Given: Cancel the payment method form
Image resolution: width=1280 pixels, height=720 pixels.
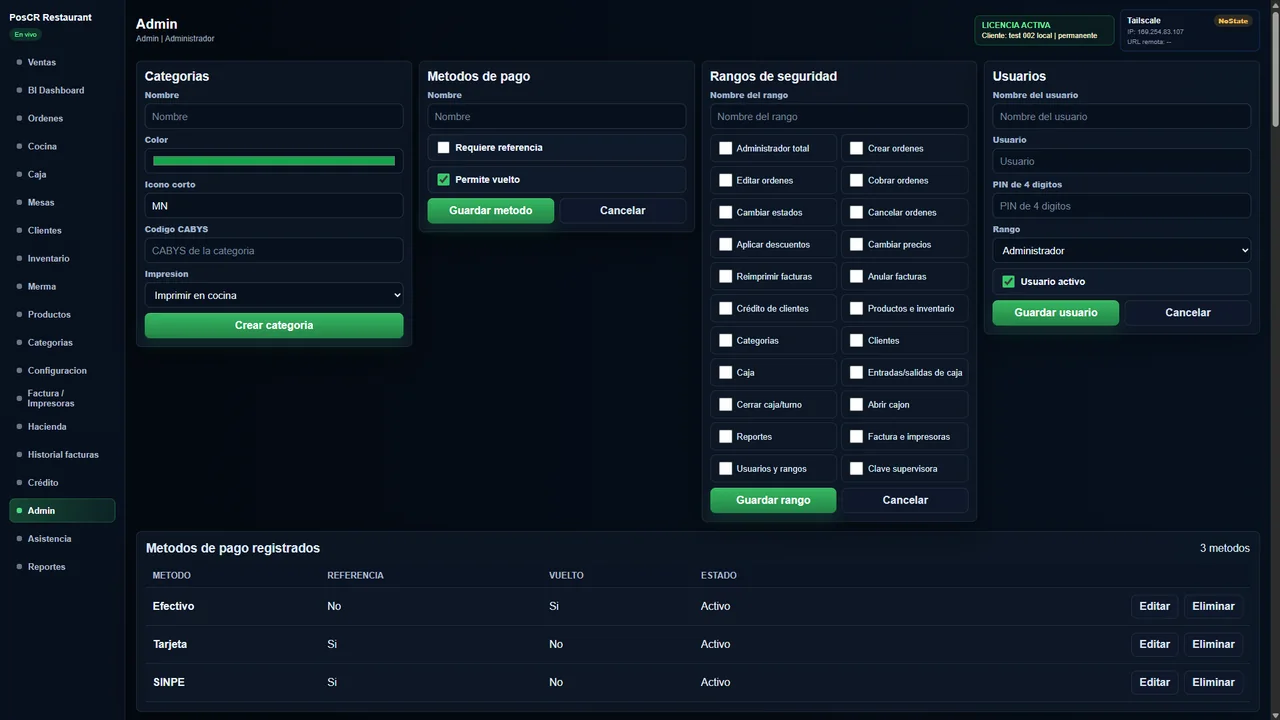Looking at the screenshot, I should [622, 210].
